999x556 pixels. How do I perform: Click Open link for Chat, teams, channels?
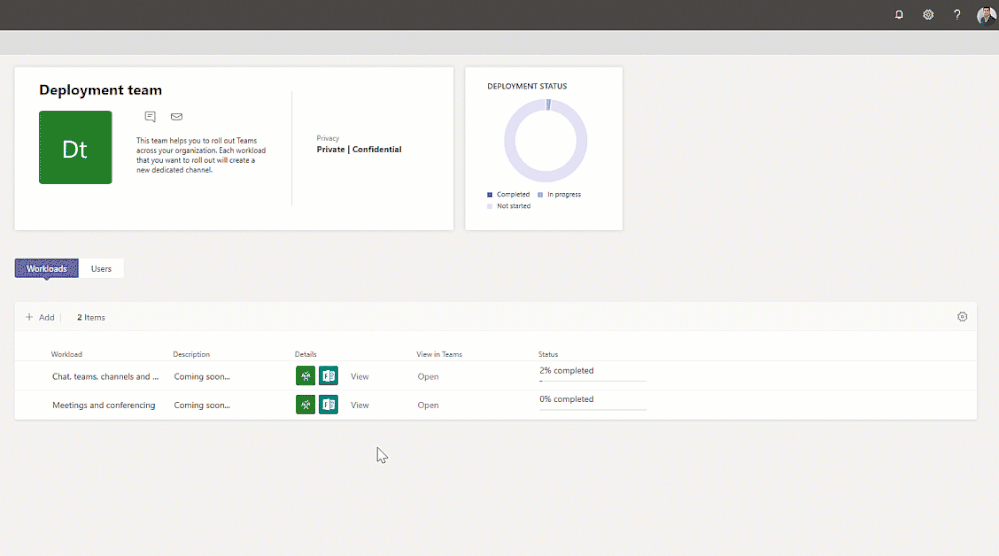point(428,377)
